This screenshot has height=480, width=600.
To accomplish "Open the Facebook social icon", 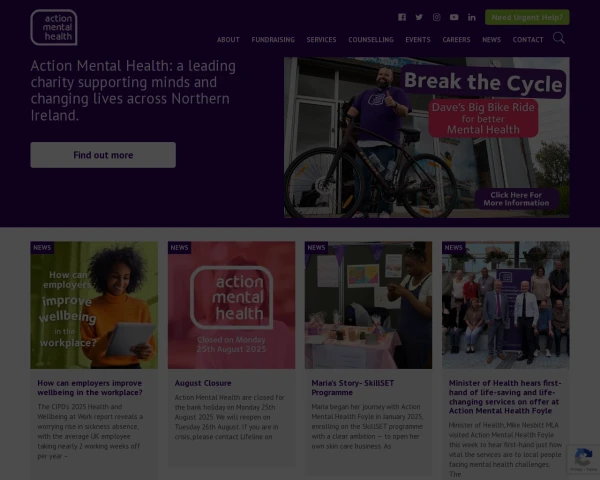I will tap(402, 17).
